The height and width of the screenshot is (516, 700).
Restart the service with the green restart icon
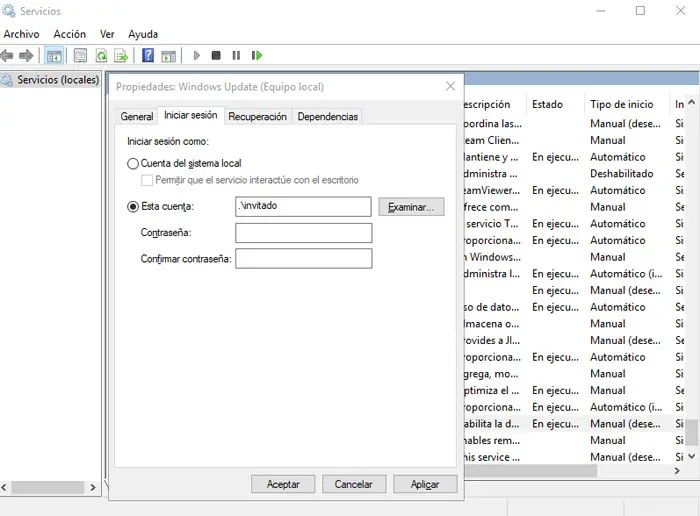click(257, 56)
